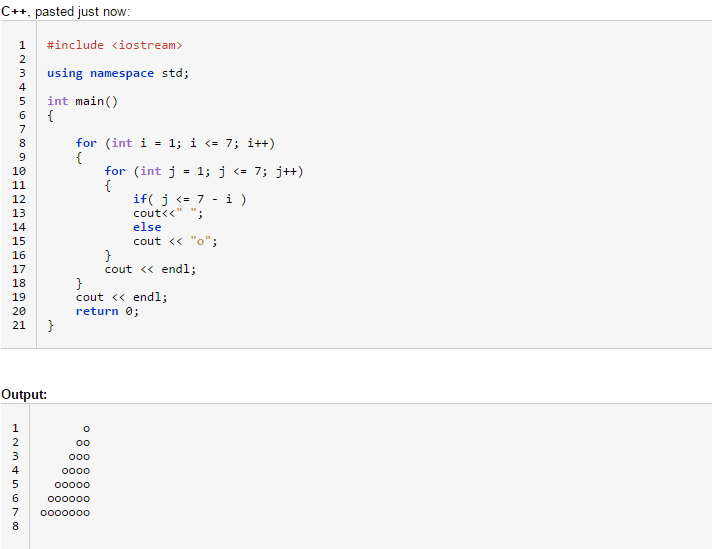Click the closing brace on line 21
Screen dimensions: 712x549
coord(51,325)
